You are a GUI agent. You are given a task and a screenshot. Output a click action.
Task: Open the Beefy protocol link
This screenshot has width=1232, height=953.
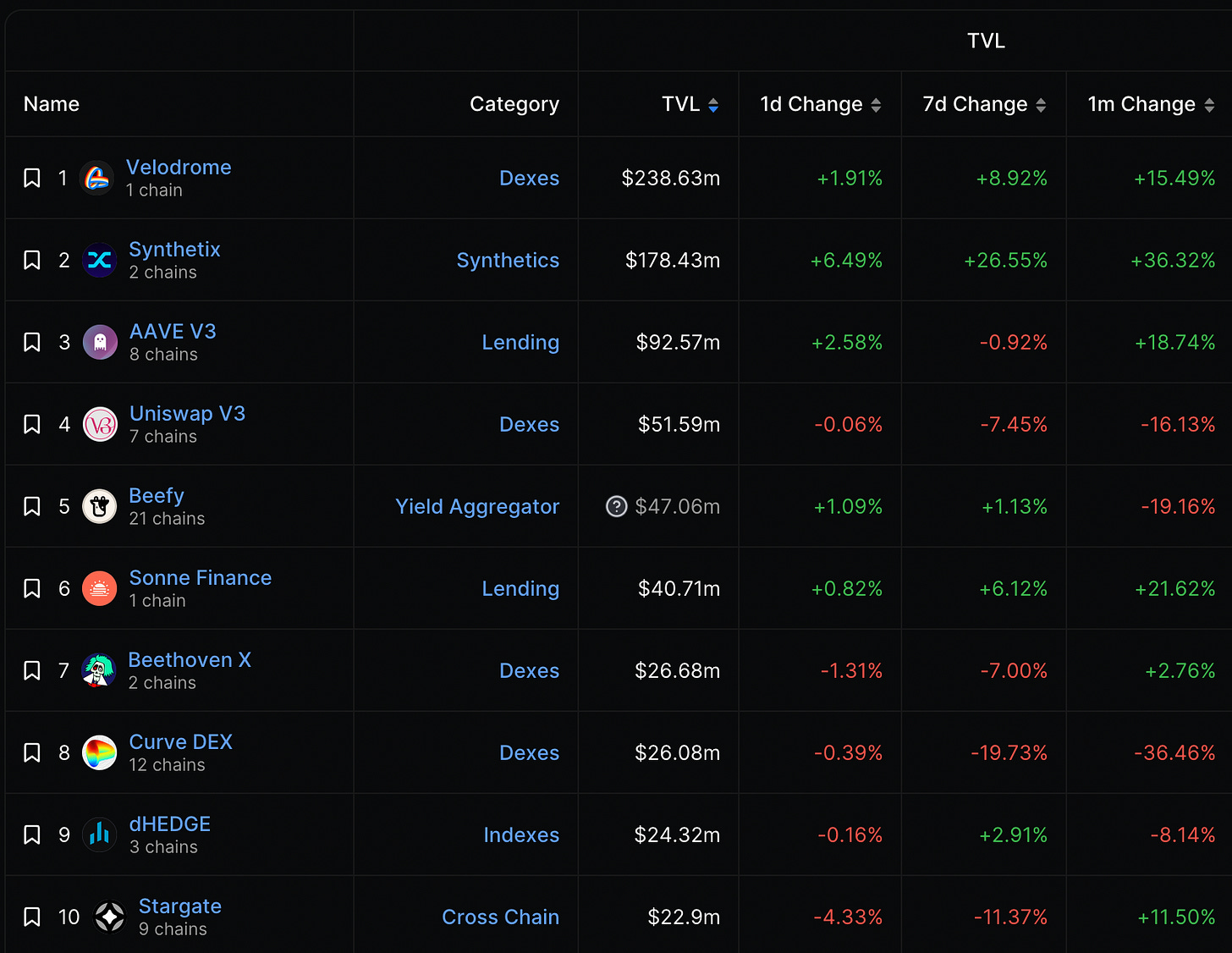[157, 495]
